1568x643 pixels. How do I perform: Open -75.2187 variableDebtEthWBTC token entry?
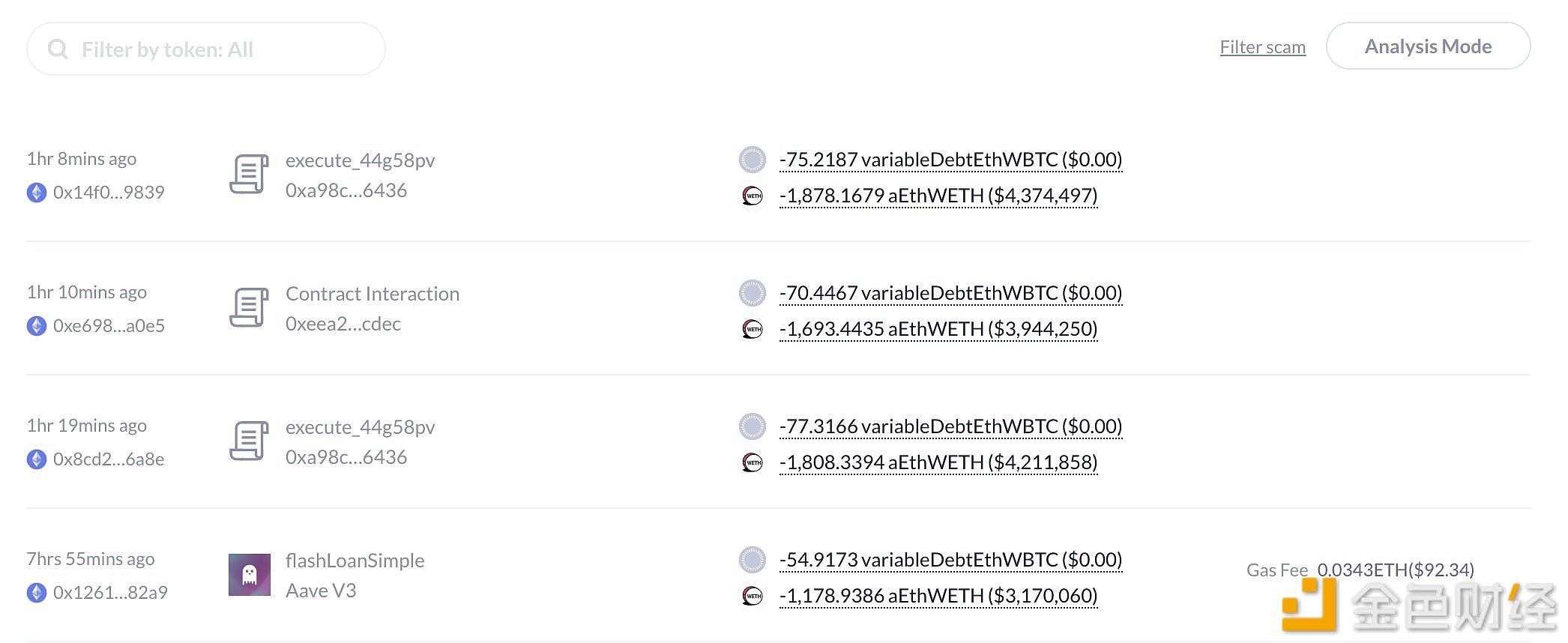pos(950,160)
